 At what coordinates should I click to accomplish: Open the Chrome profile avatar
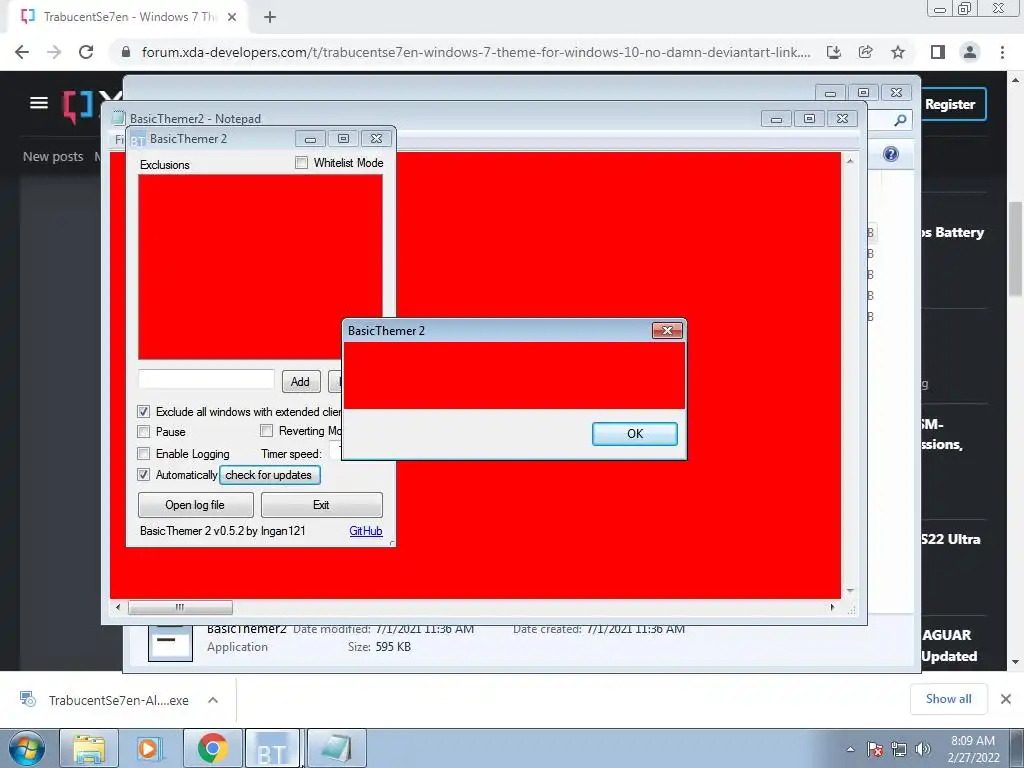[970, 52]
